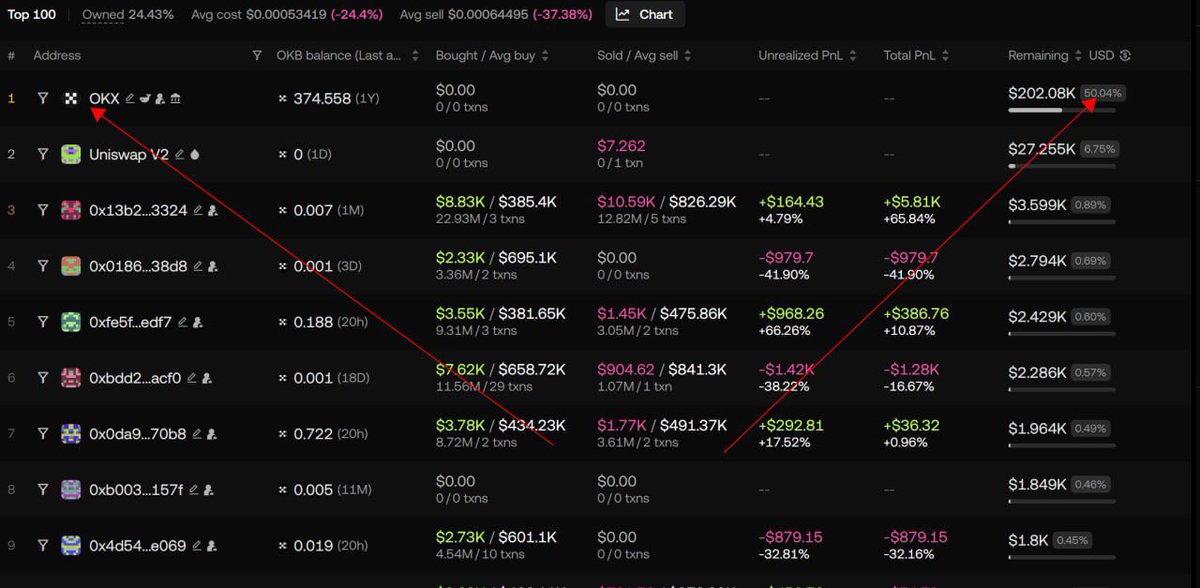Open the OKX address link
The width and height of the screenshot is (1200, 588).
coord(104,99)
